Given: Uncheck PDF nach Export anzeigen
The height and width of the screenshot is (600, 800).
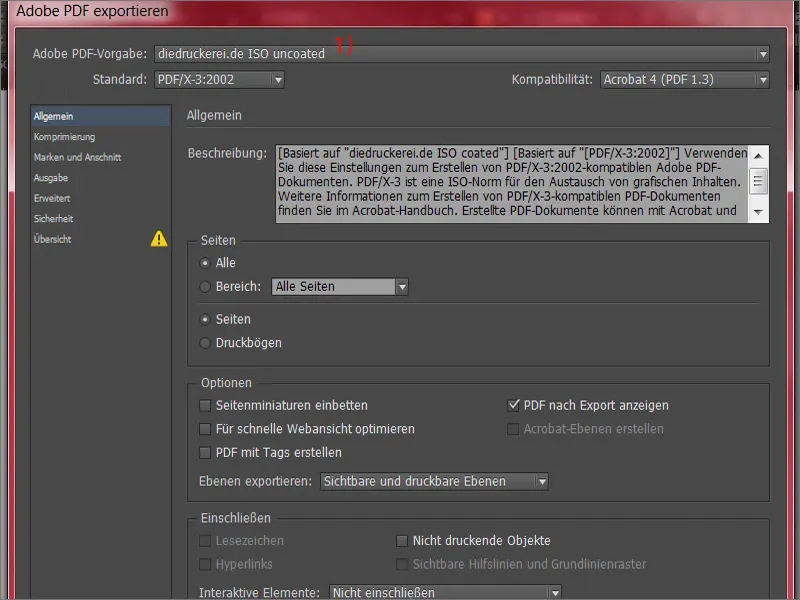Looking at the screenshot, I should (513, 406).
